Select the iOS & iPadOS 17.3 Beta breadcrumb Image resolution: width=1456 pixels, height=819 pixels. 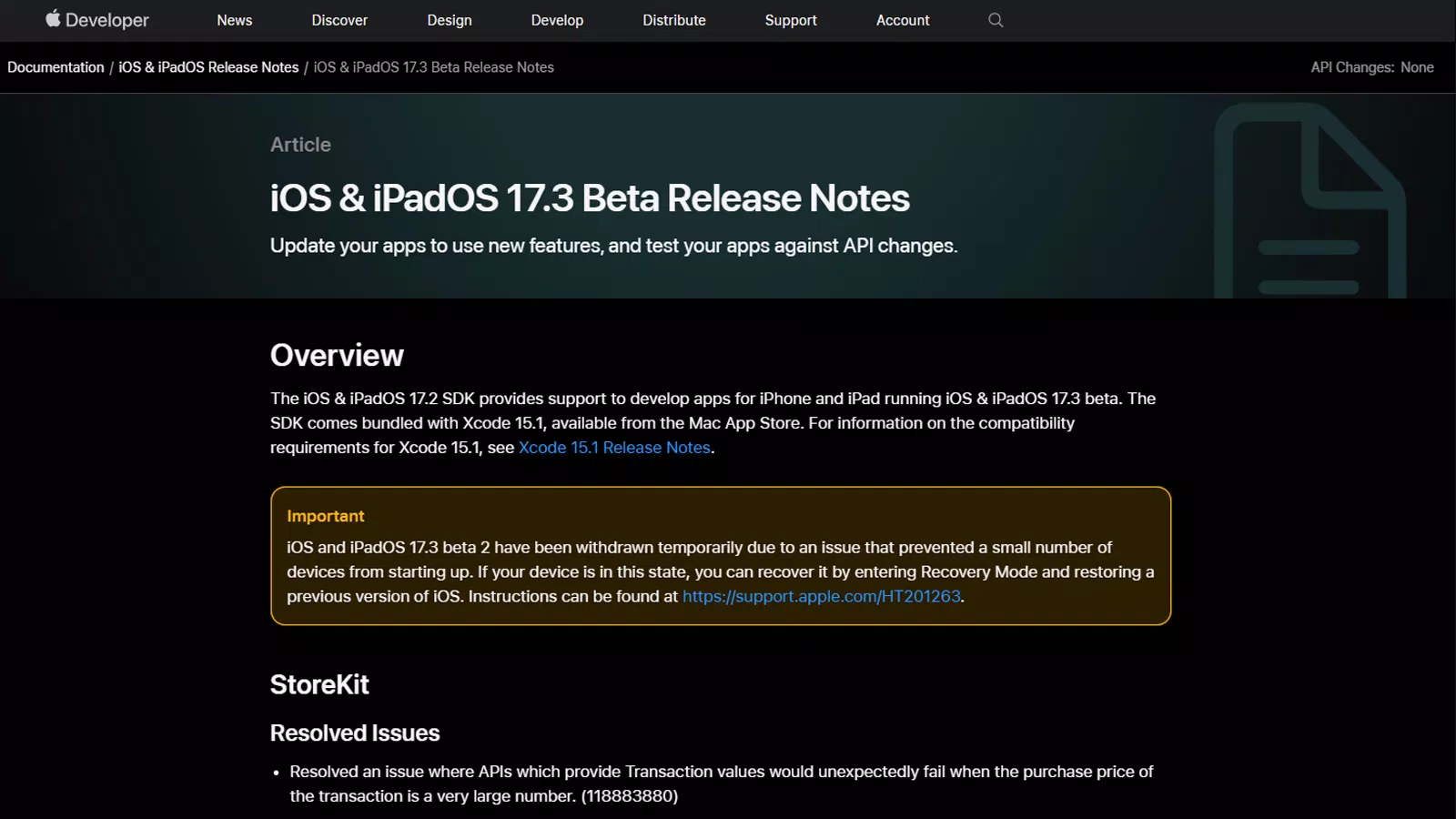click(434, 66)
